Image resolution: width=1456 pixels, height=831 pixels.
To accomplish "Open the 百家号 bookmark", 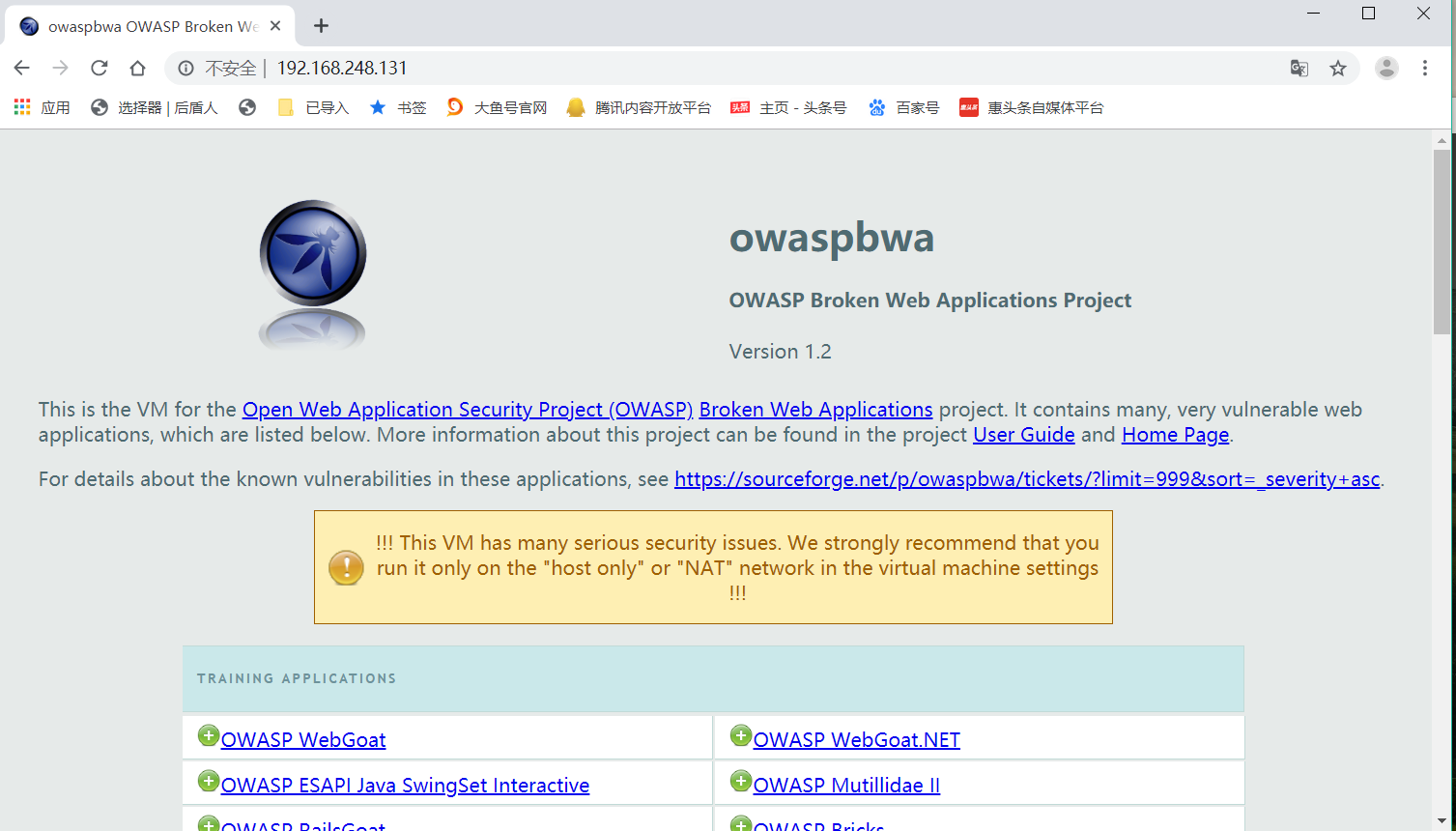I will pos(903,107).
